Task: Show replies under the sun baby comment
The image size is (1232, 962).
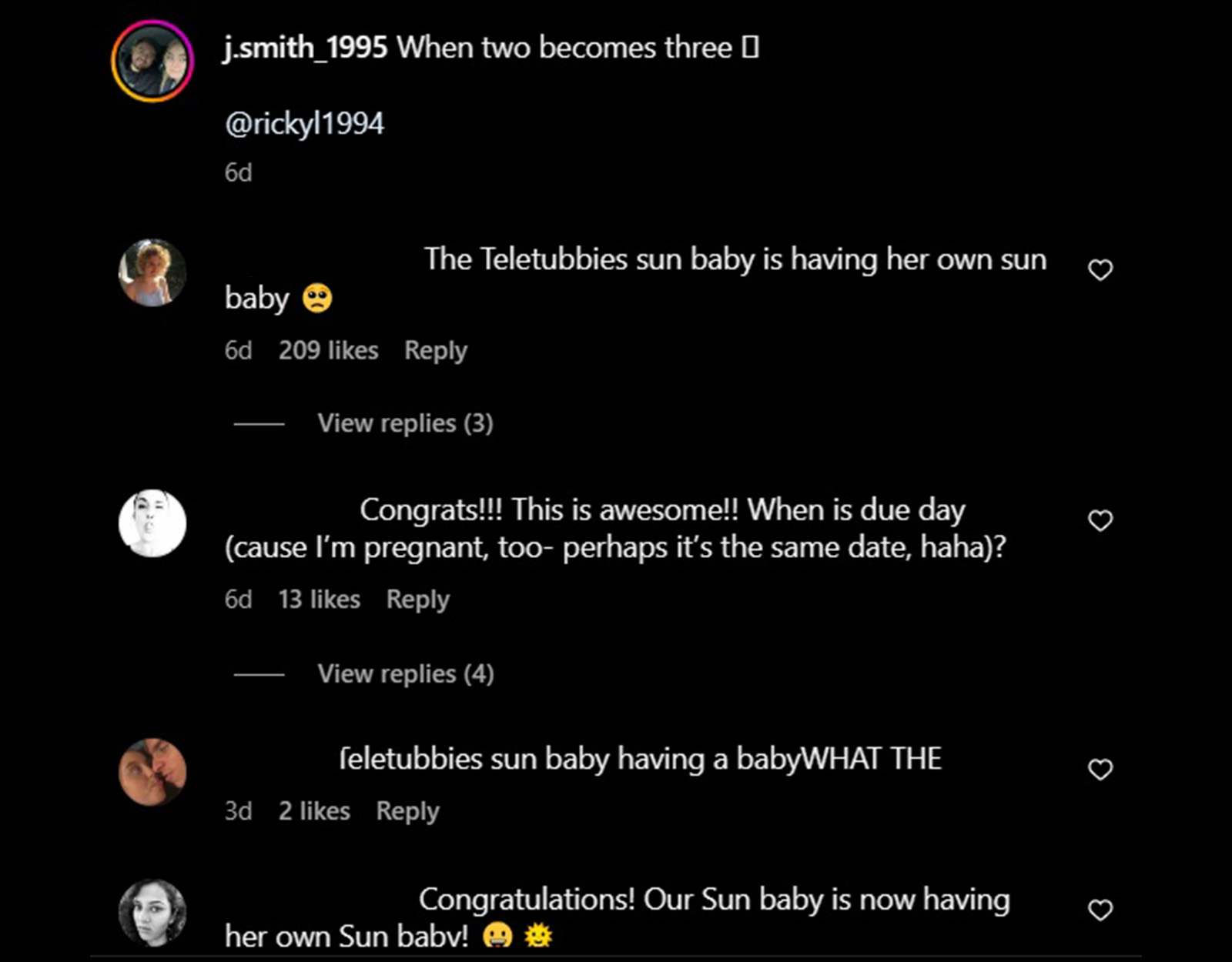Action: [x=404, y=423]
